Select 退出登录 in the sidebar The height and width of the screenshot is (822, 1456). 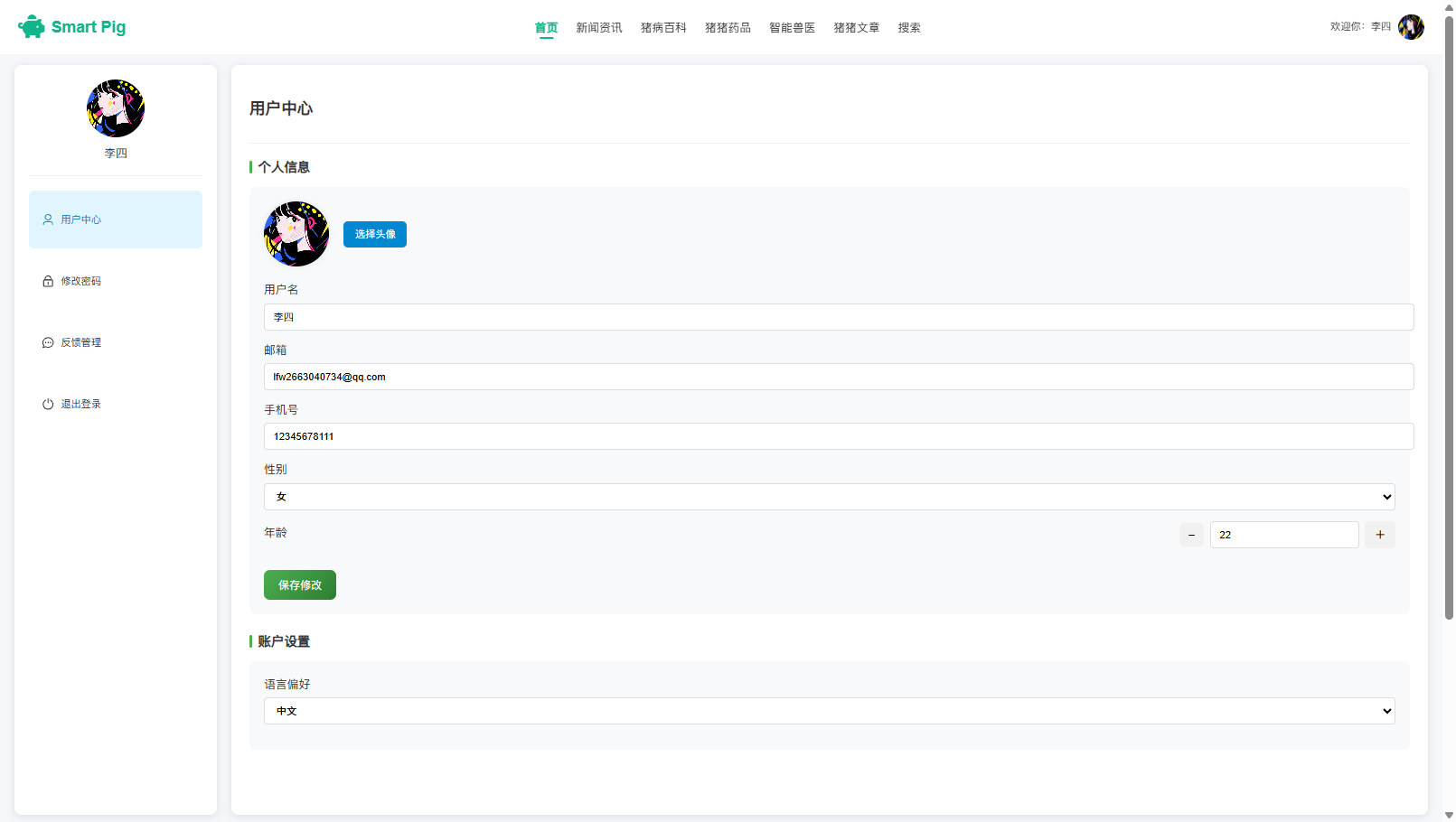(116, 404)
